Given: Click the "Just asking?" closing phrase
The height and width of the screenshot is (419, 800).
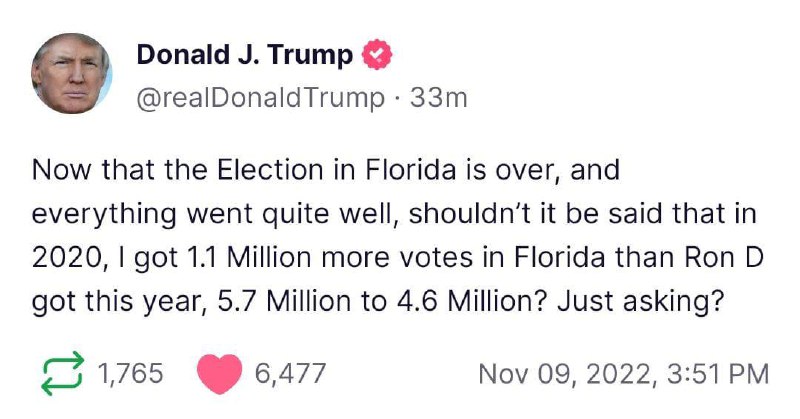Looking at the screenshot, I should 641,302.
